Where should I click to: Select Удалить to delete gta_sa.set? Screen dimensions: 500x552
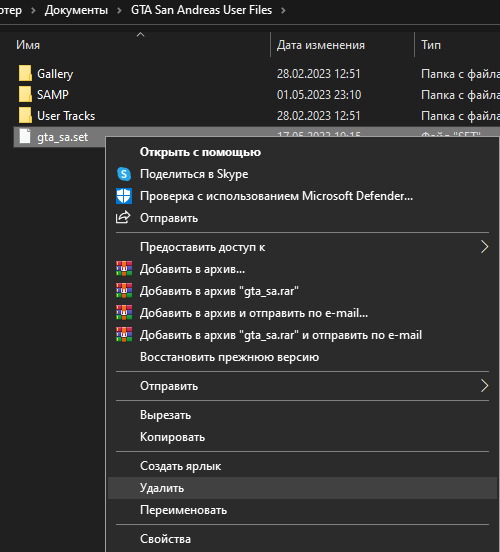coord(302,488)
